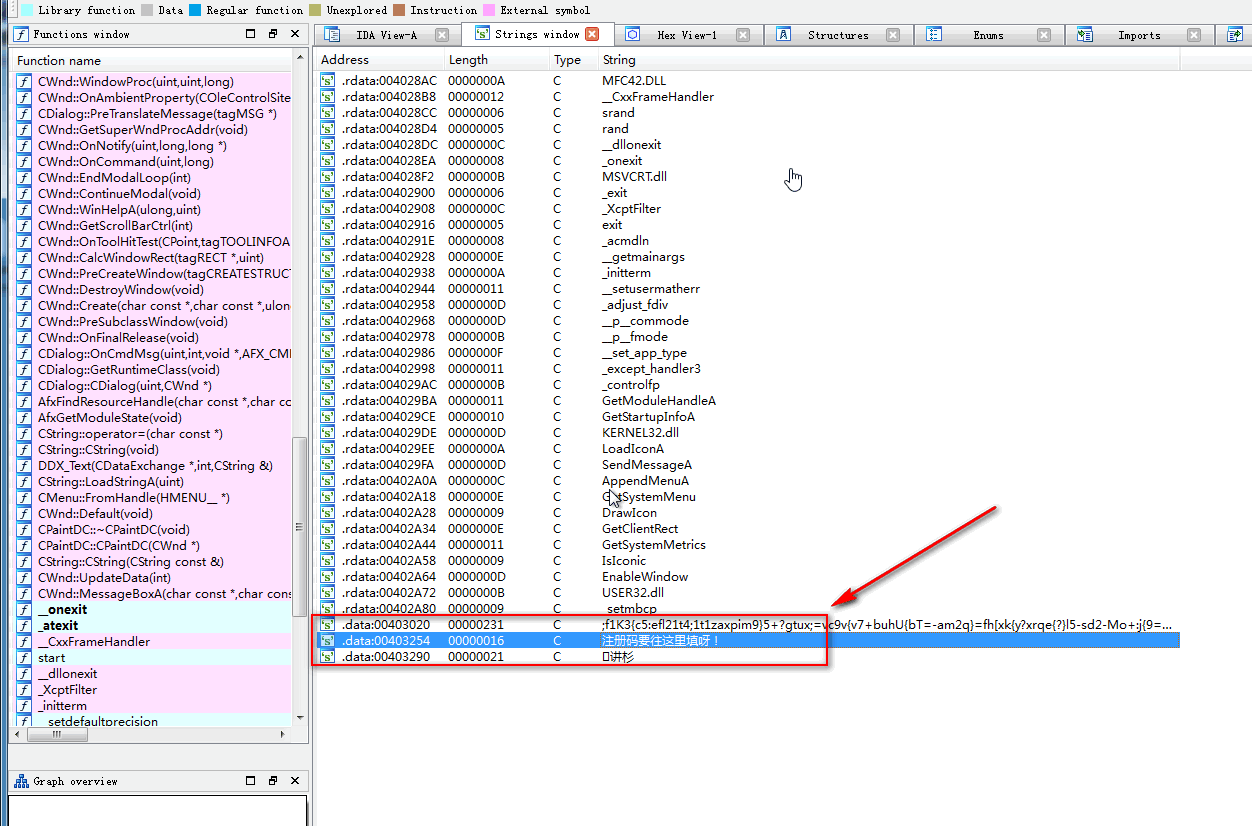The width and height of the screenshot is (1252, 826).
Task: Select CWnd::EndModalLoop(int) function
Action: tap(151, 178)
